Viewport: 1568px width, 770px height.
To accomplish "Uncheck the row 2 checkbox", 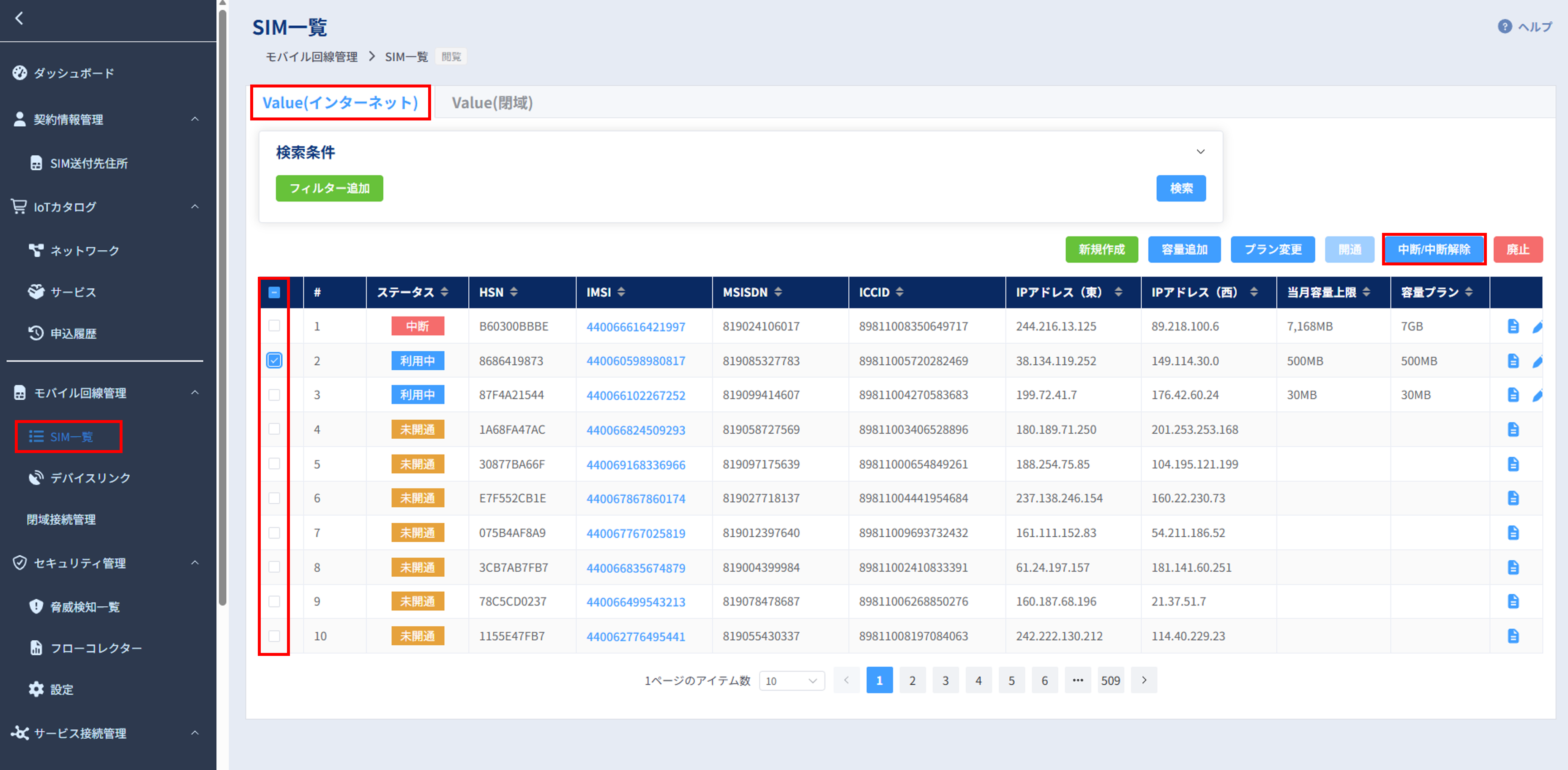I will pos(275,360).
